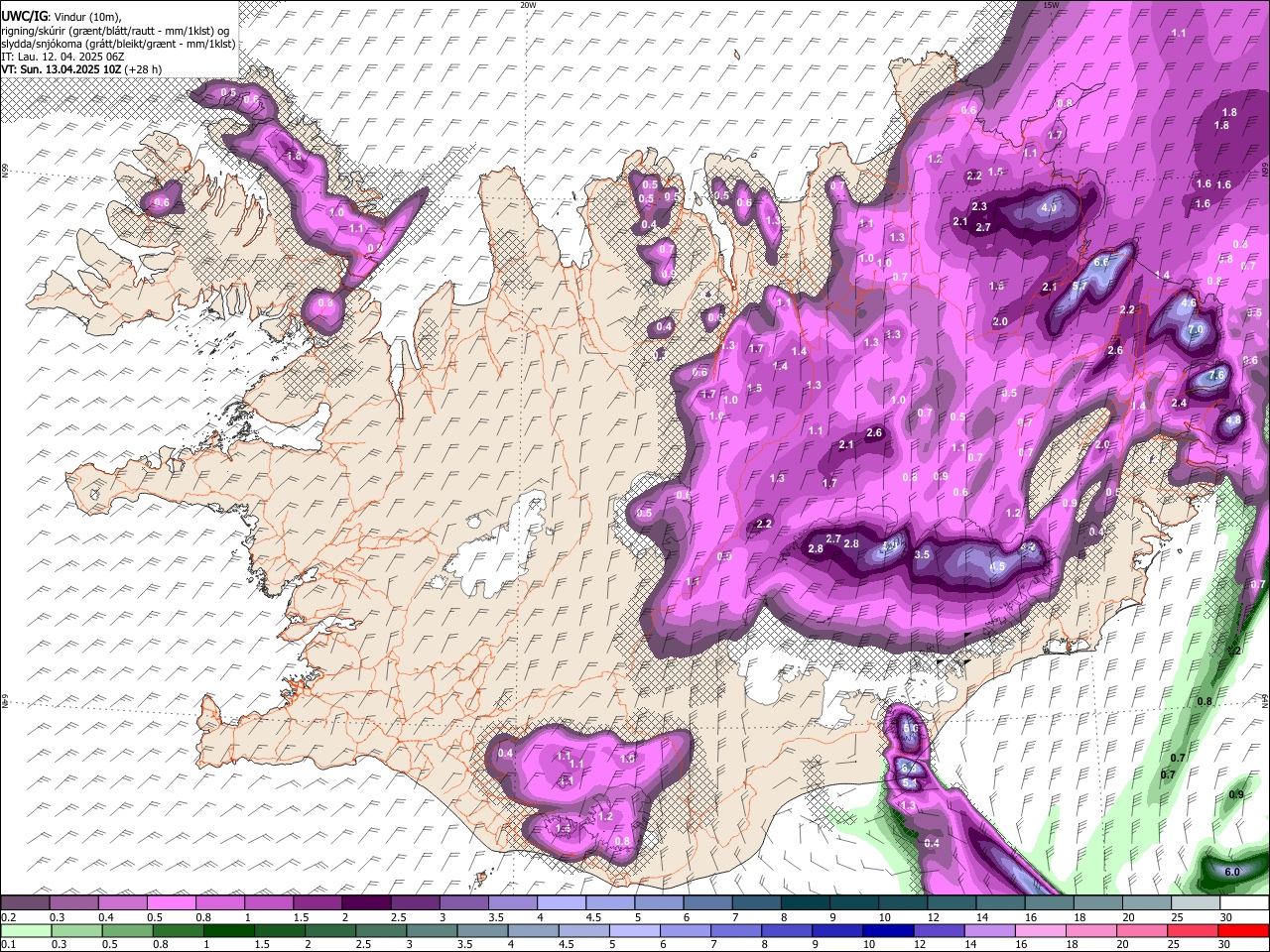This screenshot has height=952, width=1270.
Task: Click the '3.5' value in the southern purple band
Action: point(922,554)
